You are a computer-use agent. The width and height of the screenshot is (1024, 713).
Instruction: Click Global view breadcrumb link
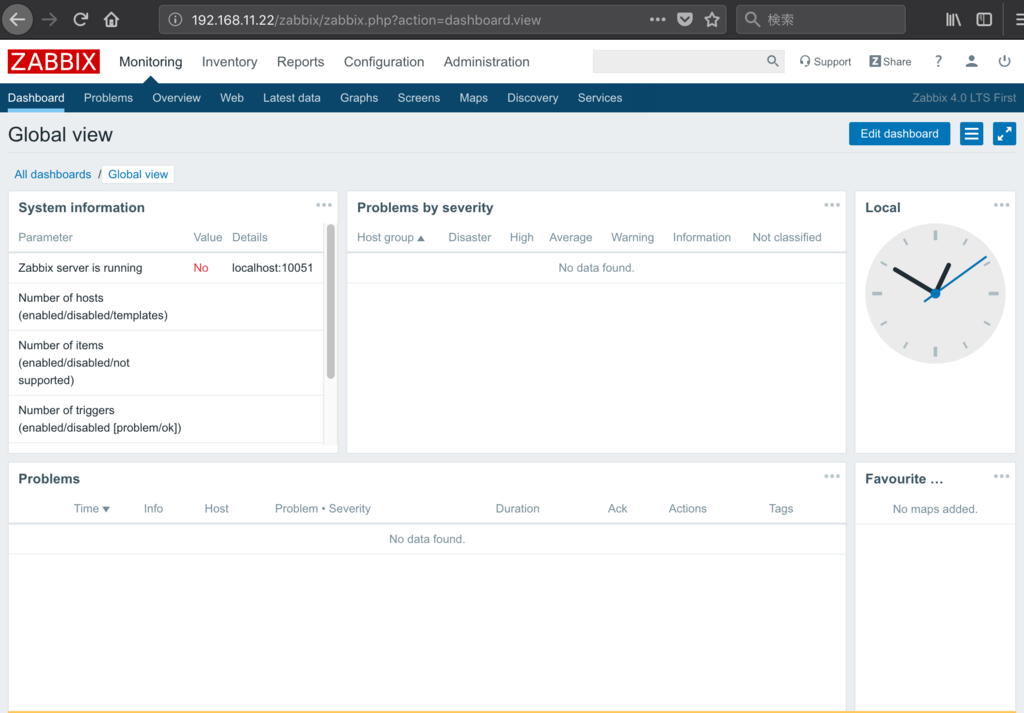(138, 174)
